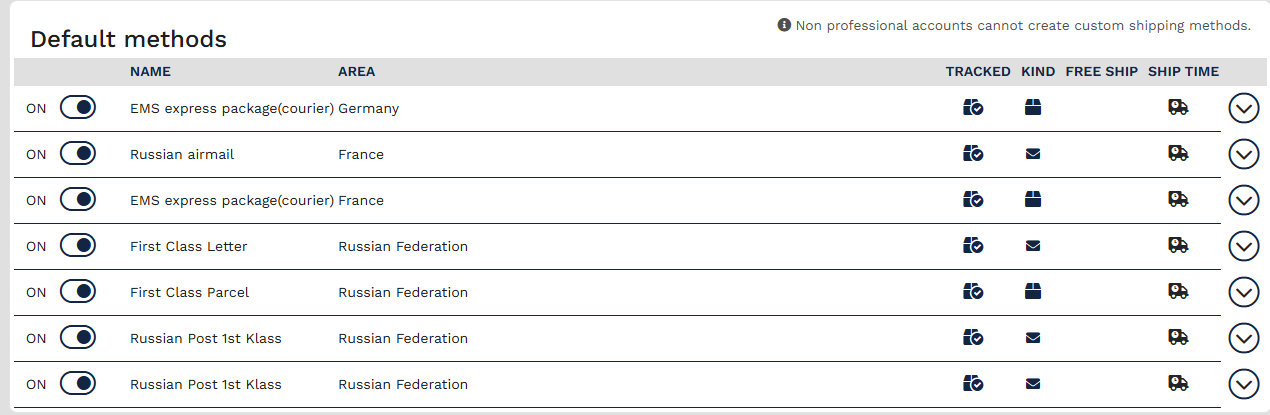Click the ship time truck for First Class Letter
This screenshot has height=415, width=1270.
[1178, 246]
